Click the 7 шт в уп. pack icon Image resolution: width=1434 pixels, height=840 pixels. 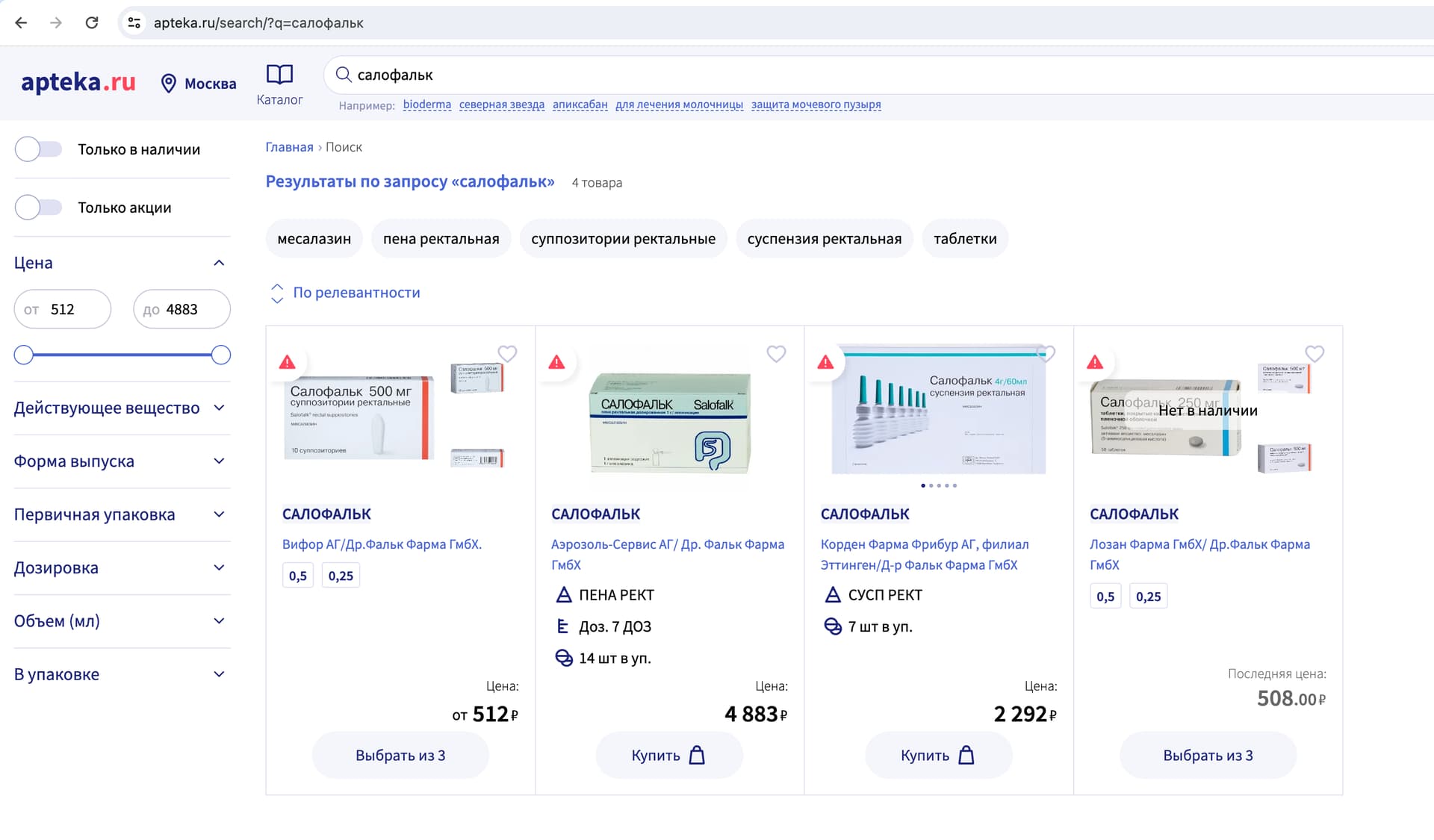(x=833, y=626)
